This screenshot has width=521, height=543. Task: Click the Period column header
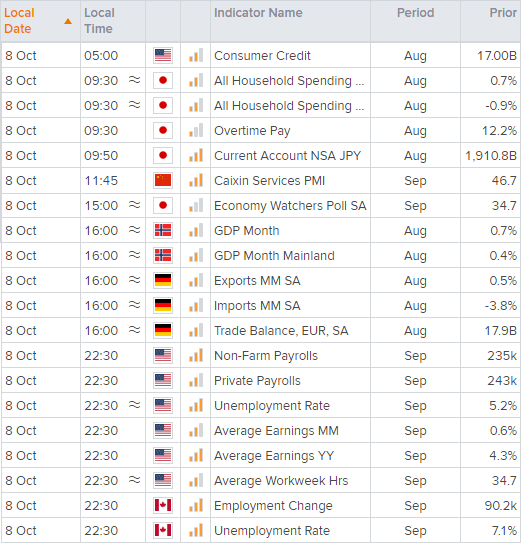click(x=415, y=13)
